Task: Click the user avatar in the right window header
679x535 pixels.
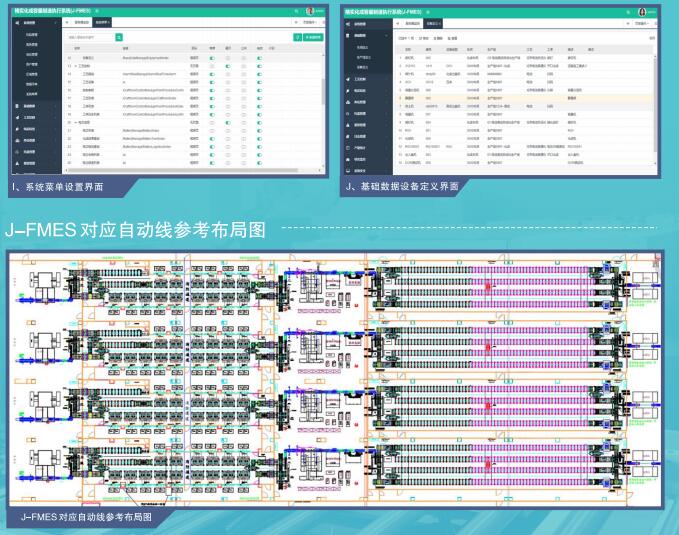Action: click(x=642, y=11)
